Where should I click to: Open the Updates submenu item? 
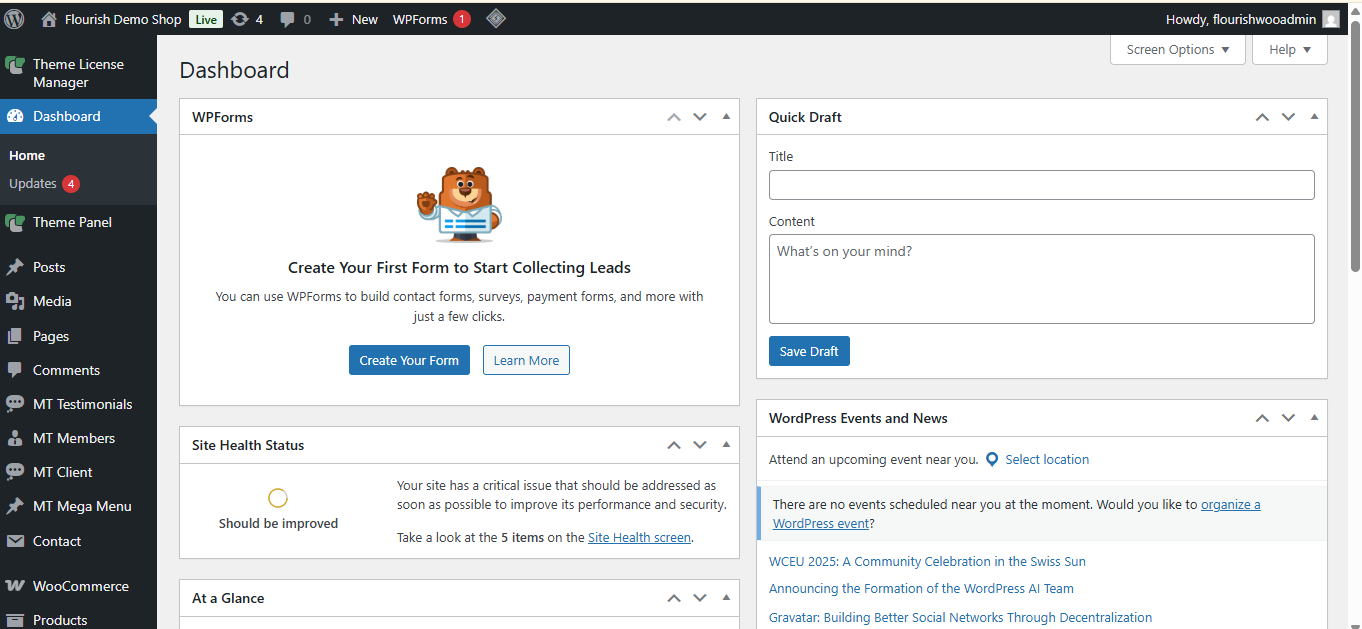[x=44, y=184]
